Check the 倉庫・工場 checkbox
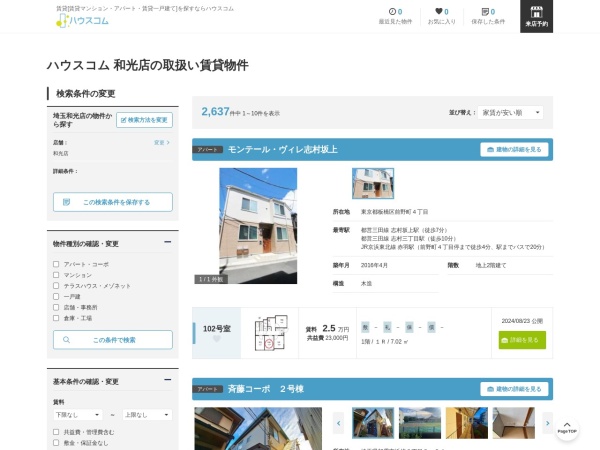 coord(56,318)
